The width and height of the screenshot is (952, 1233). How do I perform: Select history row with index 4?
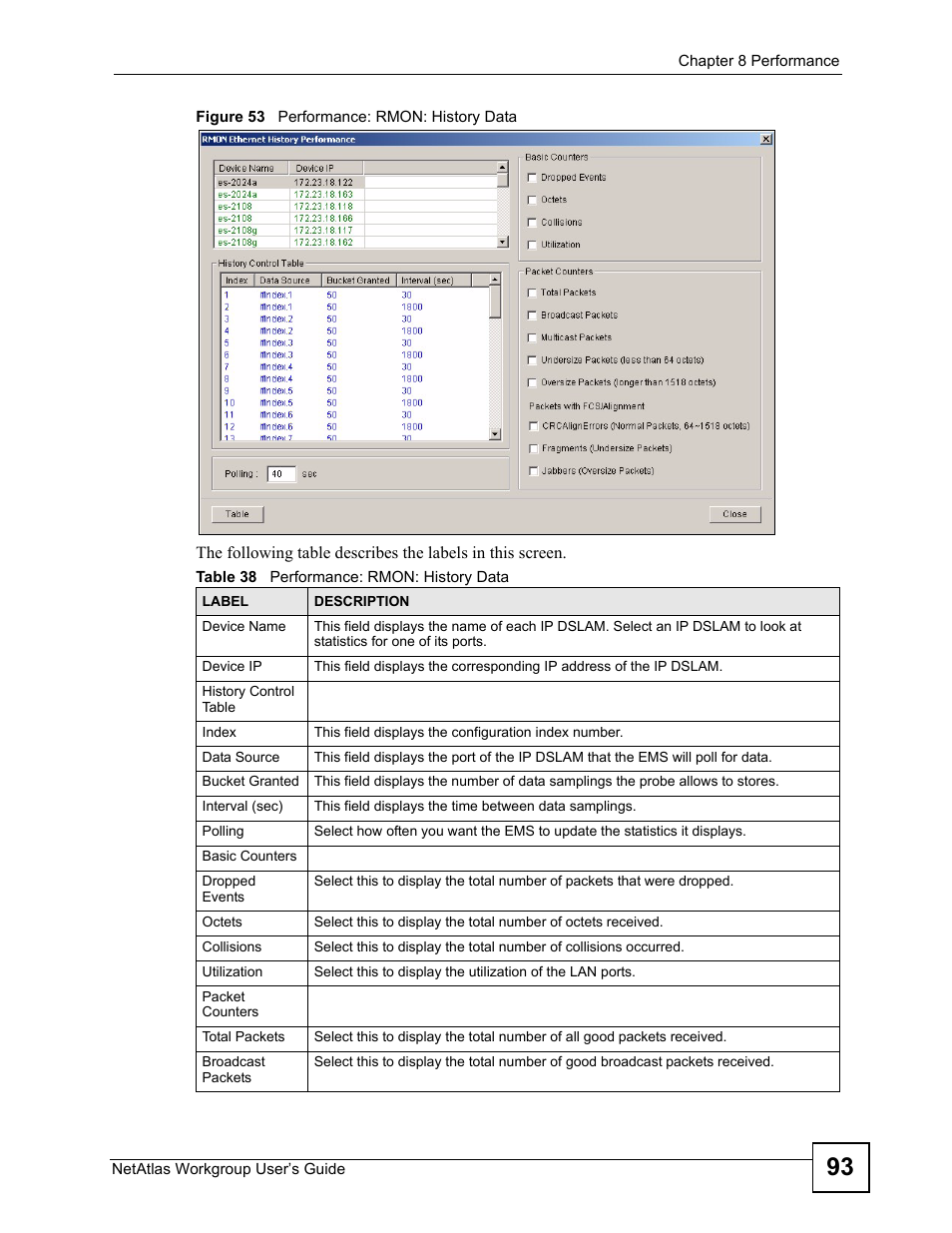point(354,331)
